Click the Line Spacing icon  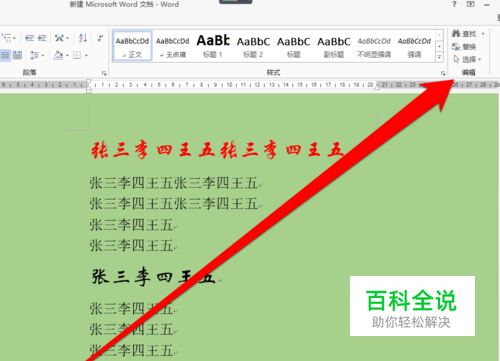point(35,55)
